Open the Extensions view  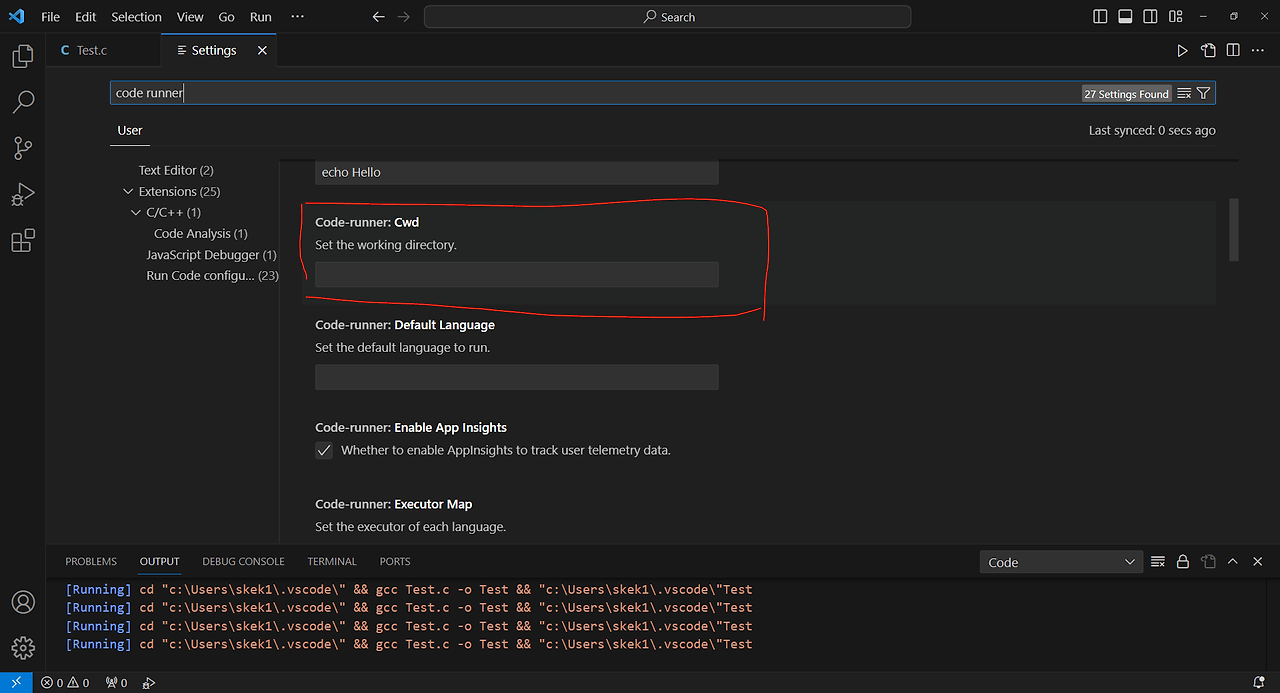[23, 240]
